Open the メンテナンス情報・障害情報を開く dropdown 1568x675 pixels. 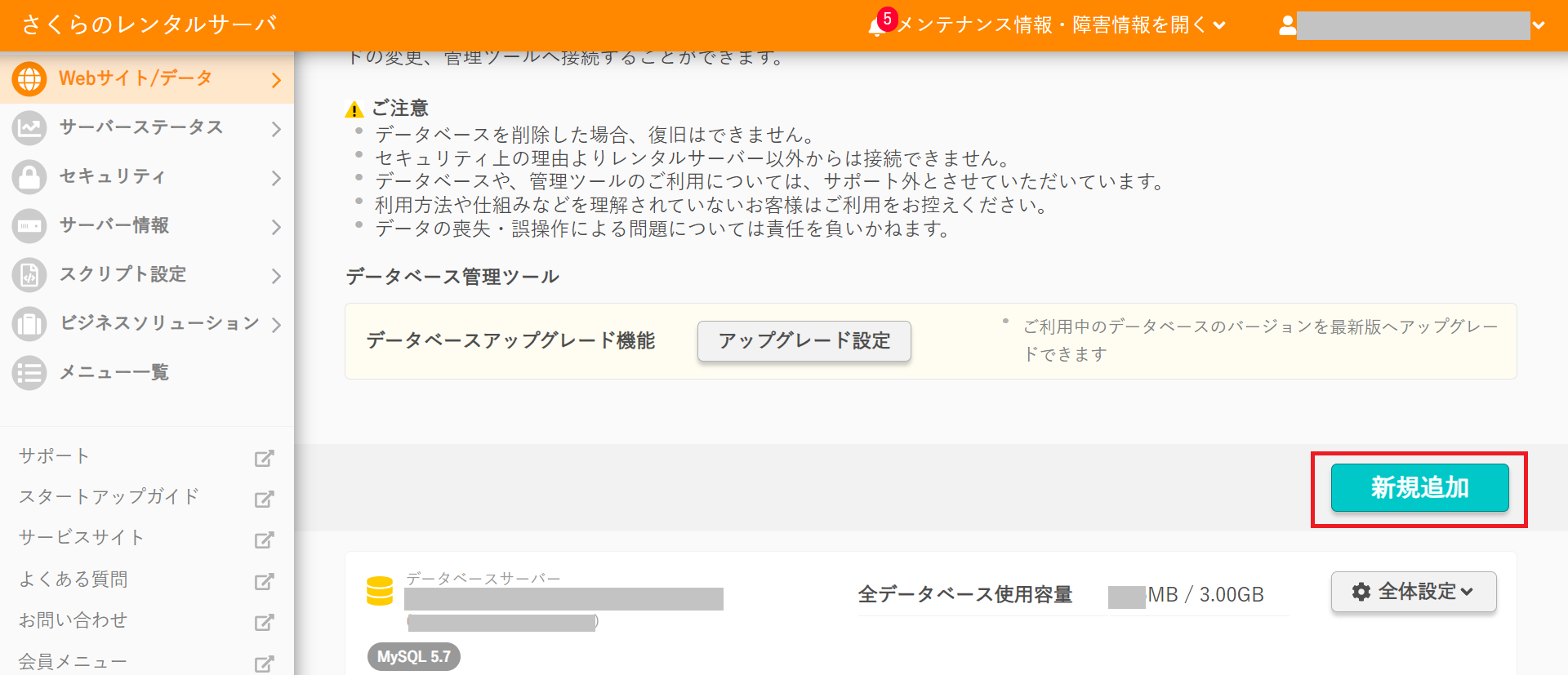coord(1061,25)
